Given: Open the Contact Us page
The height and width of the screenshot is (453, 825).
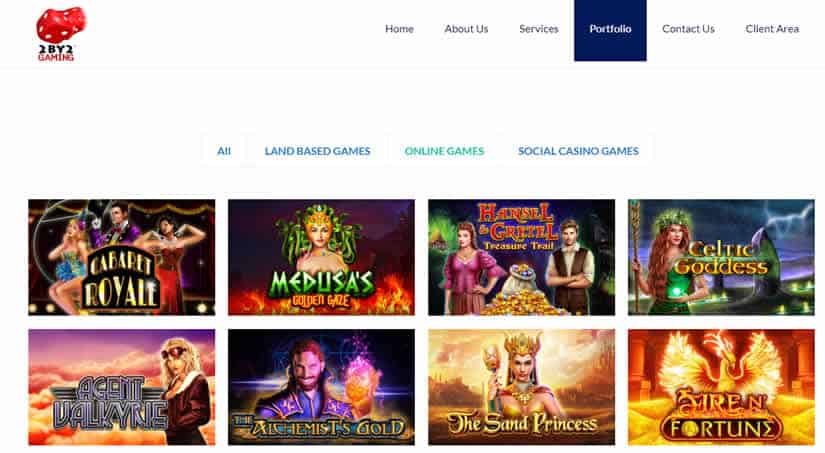Looking at the screenshot, I should tap(688, 29).
